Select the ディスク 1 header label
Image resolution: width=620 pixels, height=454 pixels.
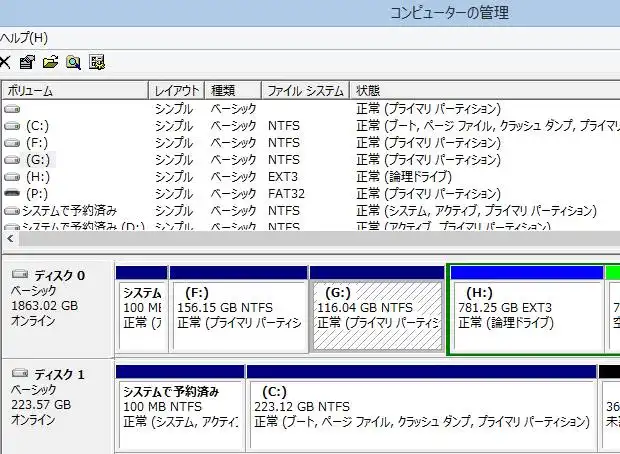pyautogui.click(x=59, y=374)
